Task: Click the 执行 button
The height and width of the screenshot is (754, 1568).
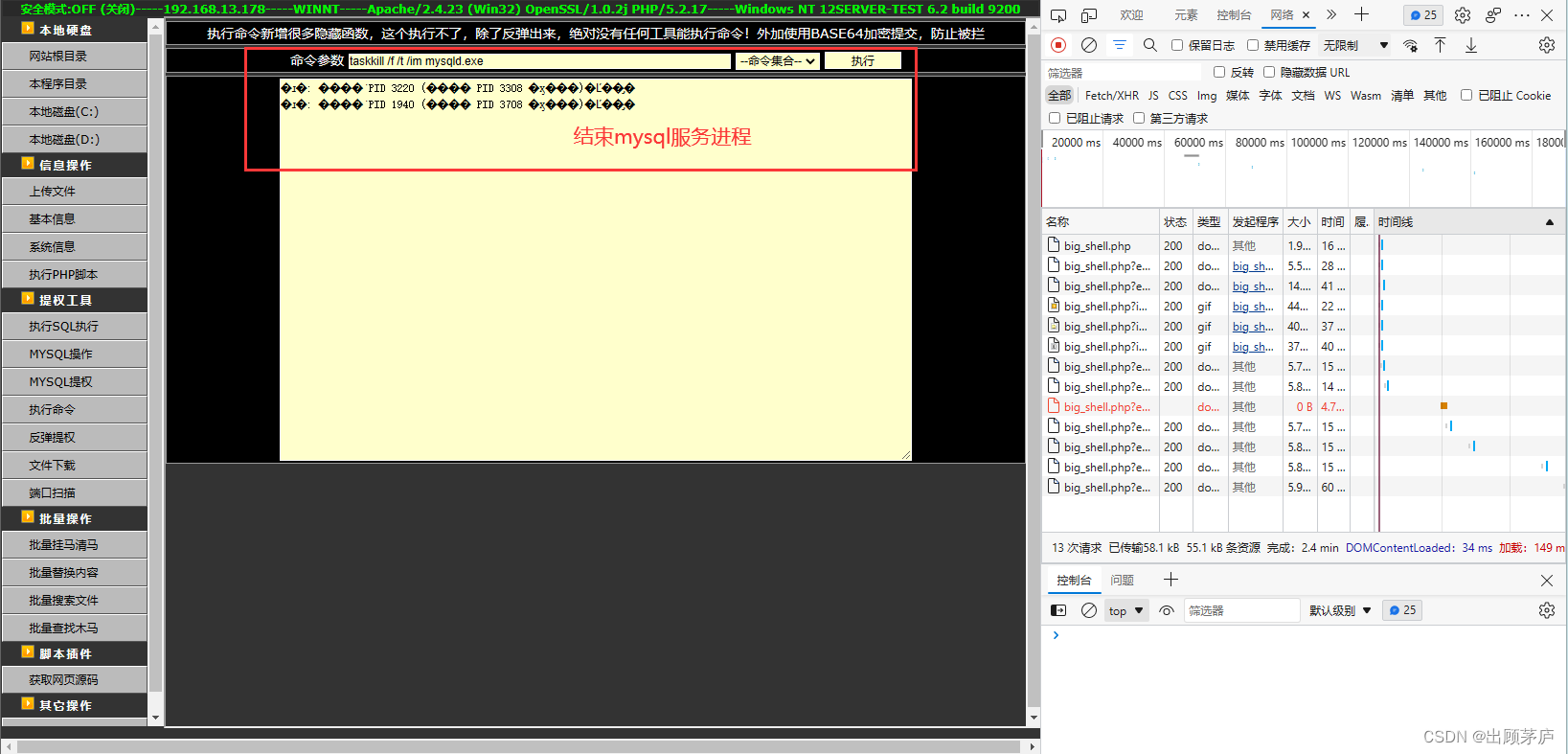Action: click(x=863, y=61)
